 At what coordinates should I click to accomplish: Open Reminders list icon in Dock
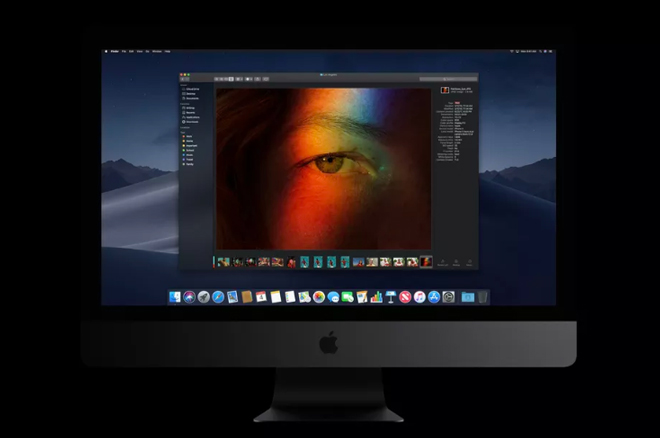tap(290, 297)
